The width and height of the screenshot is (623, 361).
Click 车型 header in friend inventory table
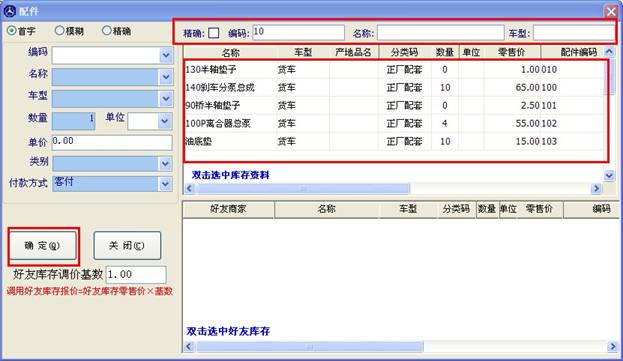pyautogui.click(x=408, y=209)
